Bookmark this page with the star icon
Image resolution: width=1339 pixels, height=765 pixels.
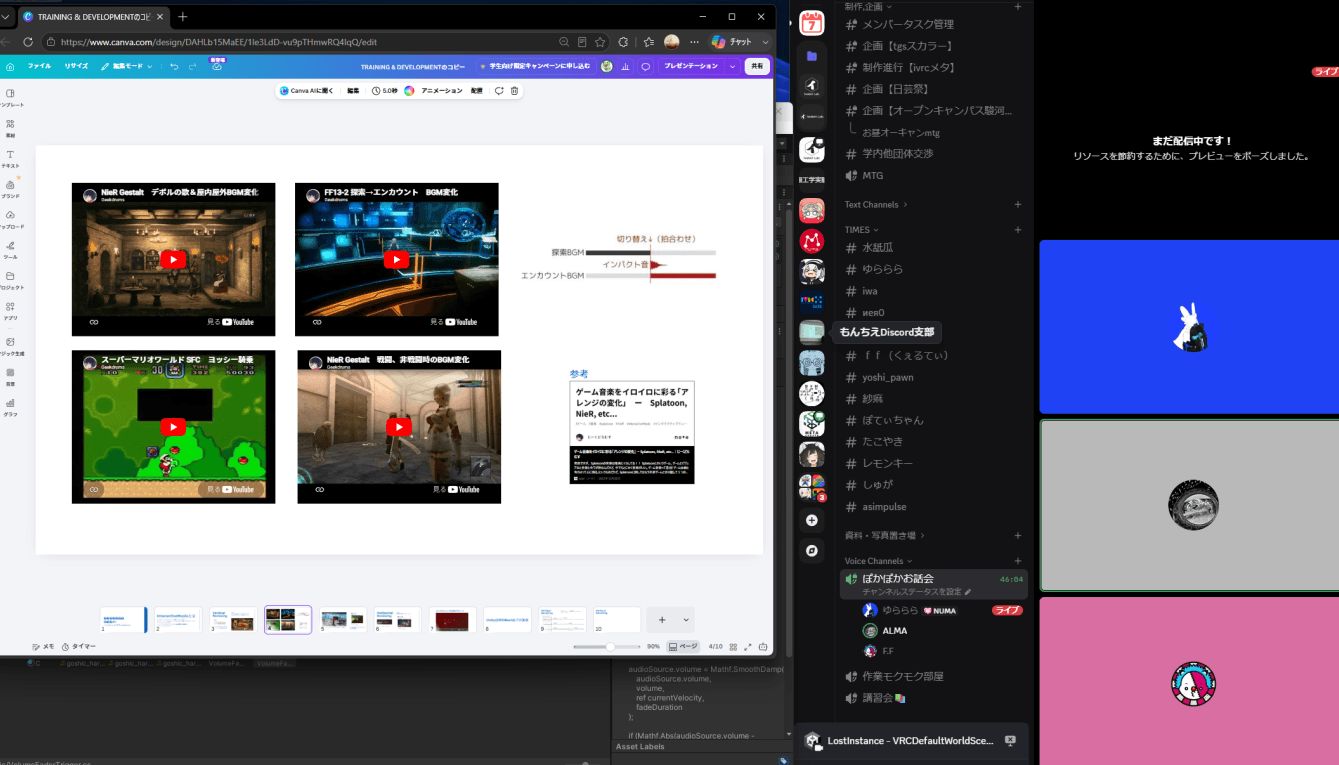[600, 42]
